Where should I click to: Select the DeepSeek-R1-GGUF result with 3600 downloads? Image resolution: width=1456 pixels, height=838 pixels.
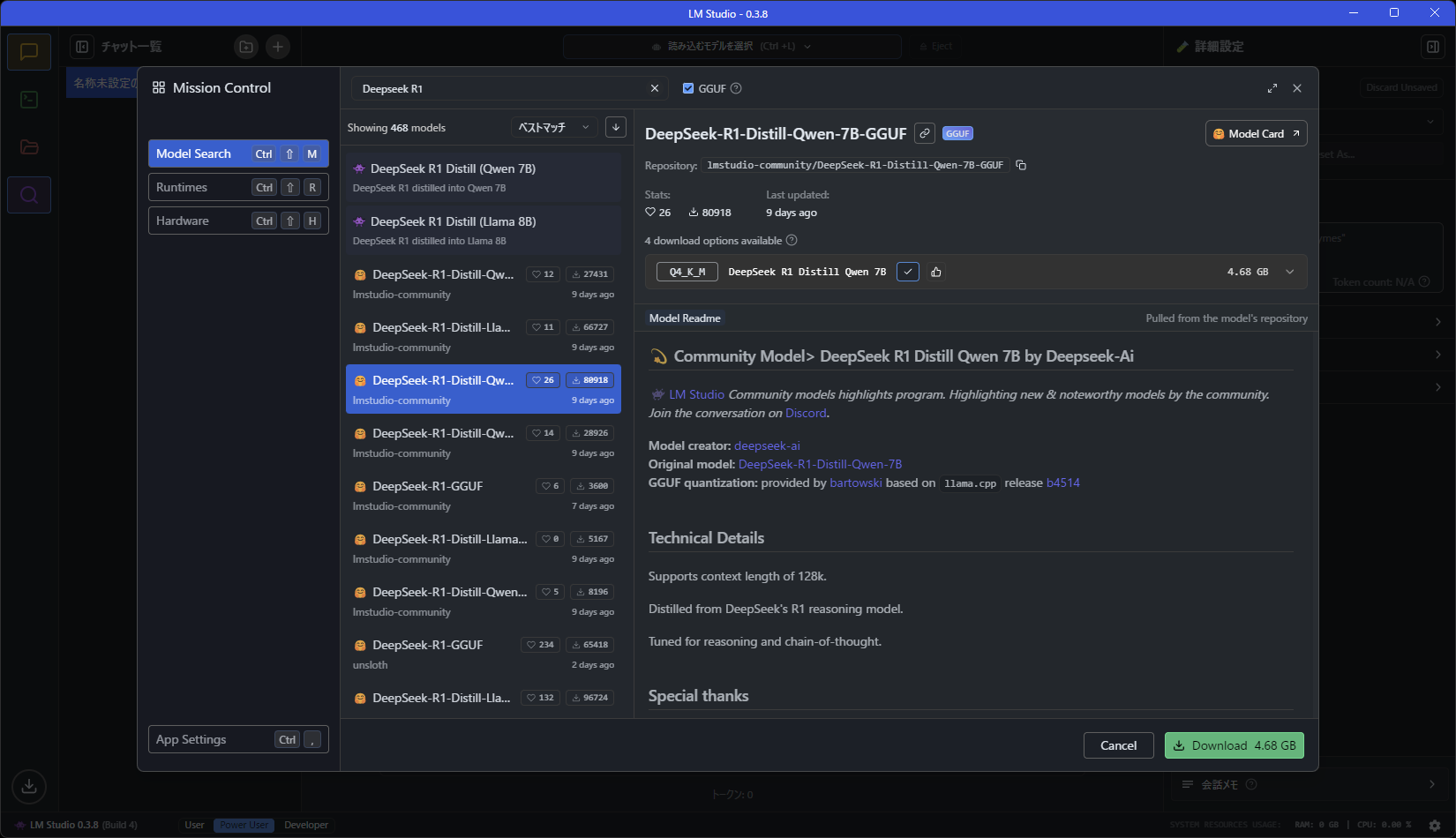[484, 495]
